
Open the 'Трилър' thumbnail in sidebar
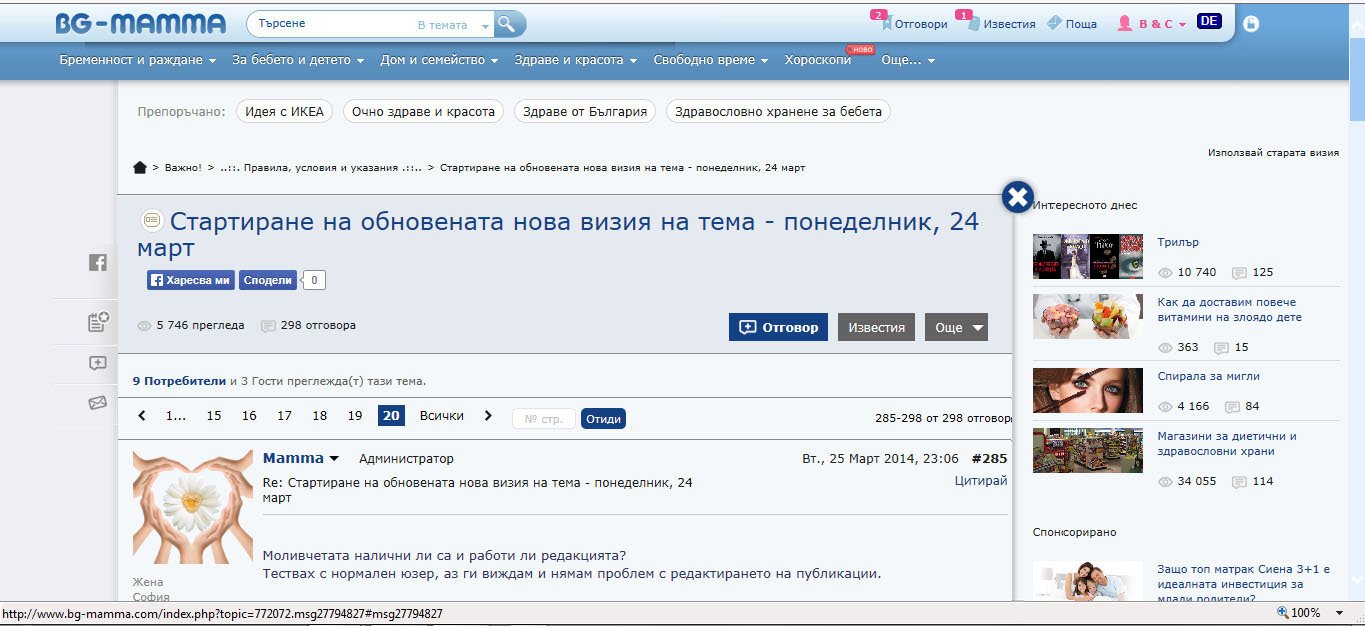click(x=1087, y=257)
